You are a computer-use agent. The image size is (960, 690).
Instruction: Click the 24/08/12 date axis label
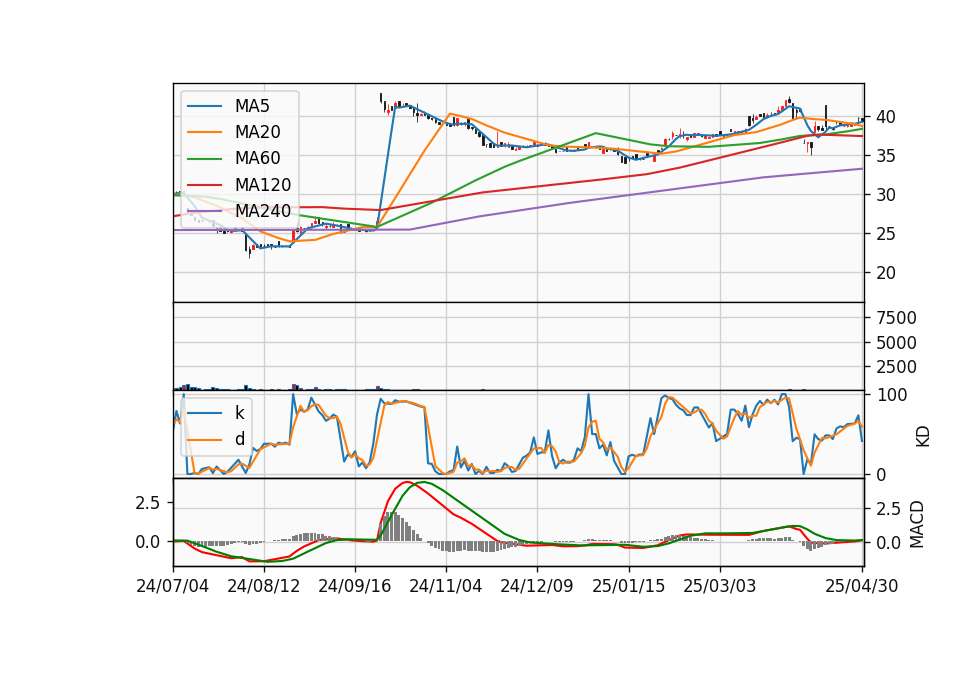[x=264, y=586]
